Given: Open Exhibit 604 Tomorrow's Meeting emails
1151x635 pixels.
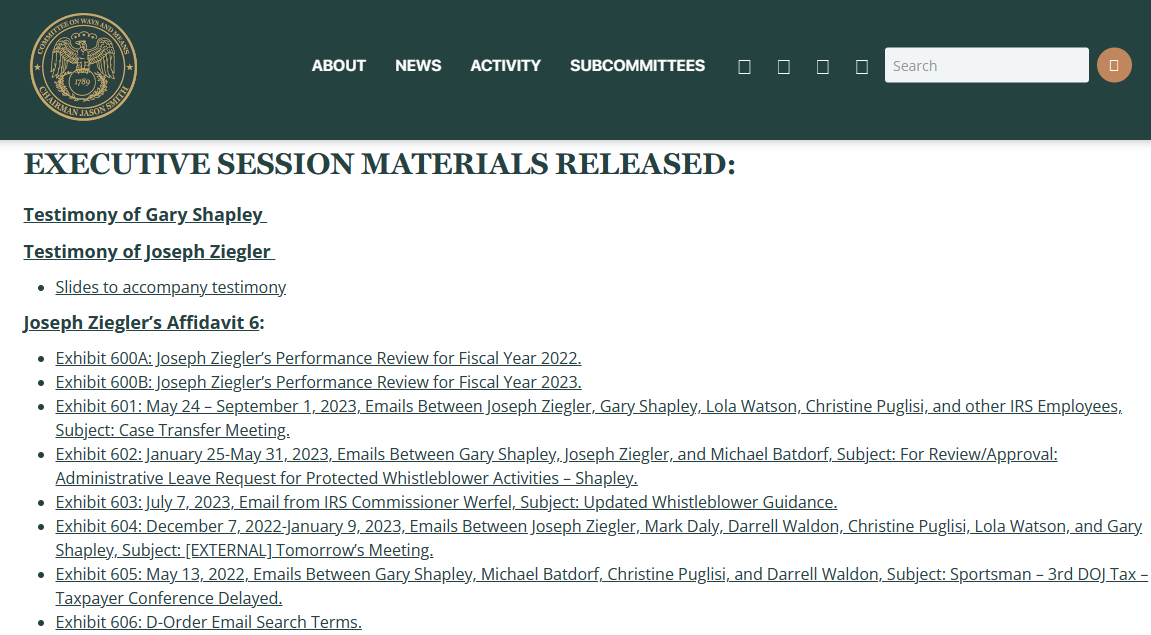Looking at the screenshot, I should (x=599, y=538).
